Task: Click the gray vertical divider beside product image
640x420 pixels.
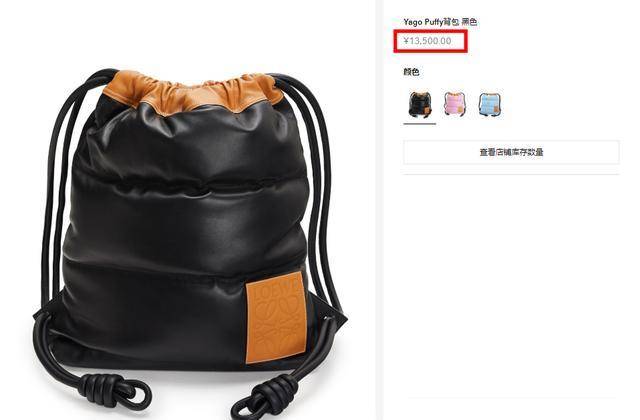Action: click(x=379, y=210)
